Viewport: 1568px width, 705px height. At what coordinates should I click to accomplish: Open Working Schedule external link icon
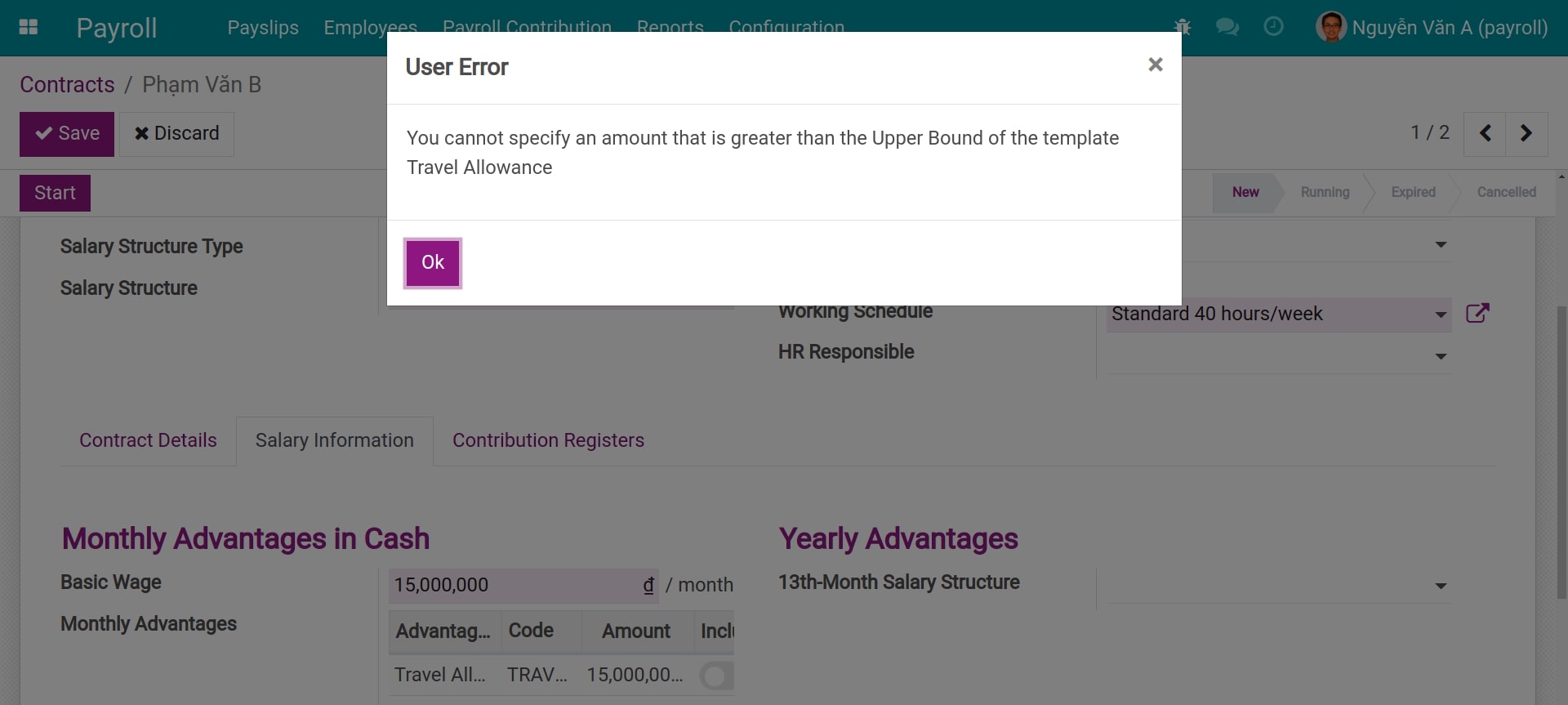pyautogui.click(x=1477, y=314)
